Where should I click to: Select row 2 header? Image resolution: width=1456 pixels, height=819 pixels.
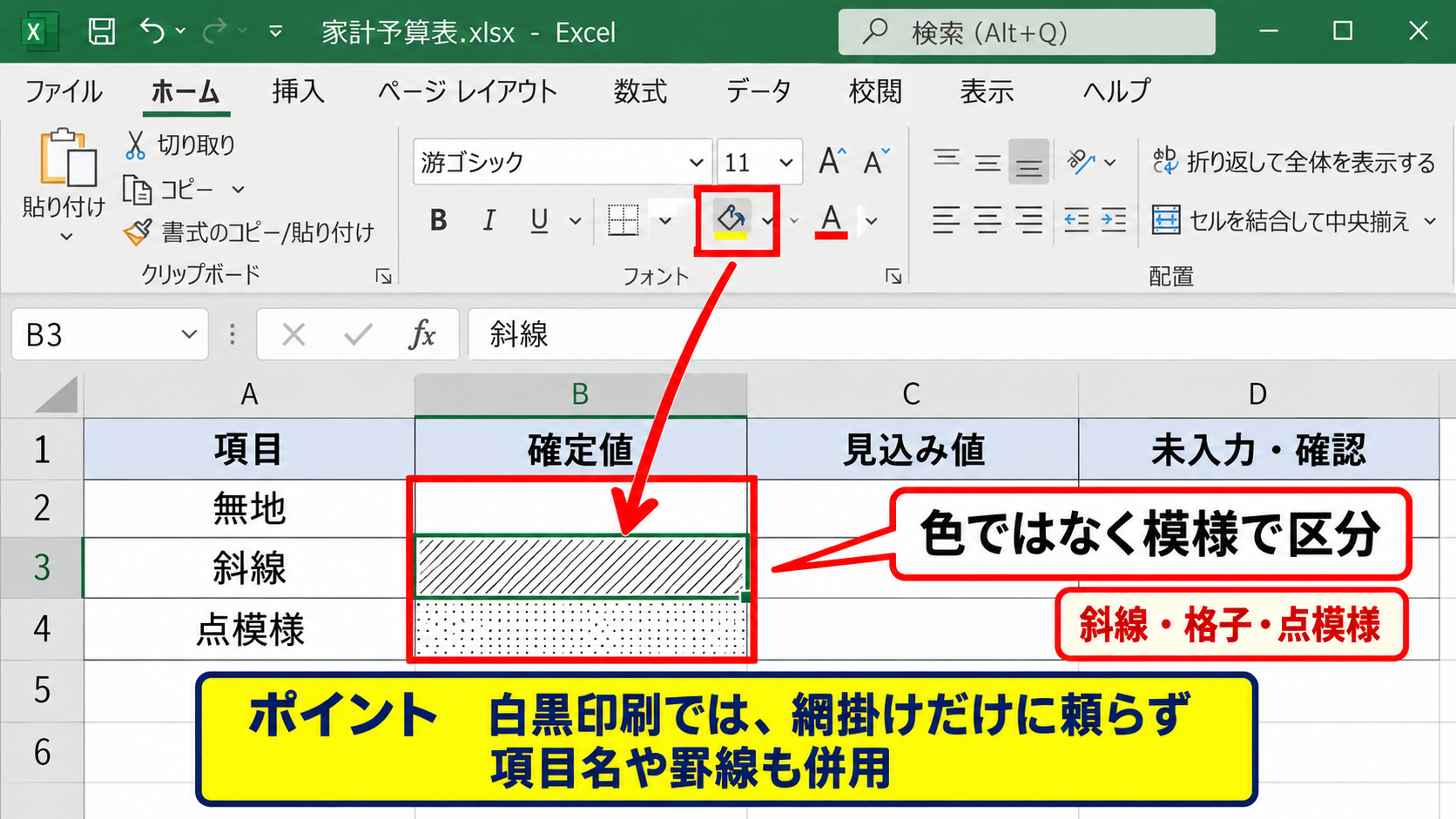tap(42, 507)
